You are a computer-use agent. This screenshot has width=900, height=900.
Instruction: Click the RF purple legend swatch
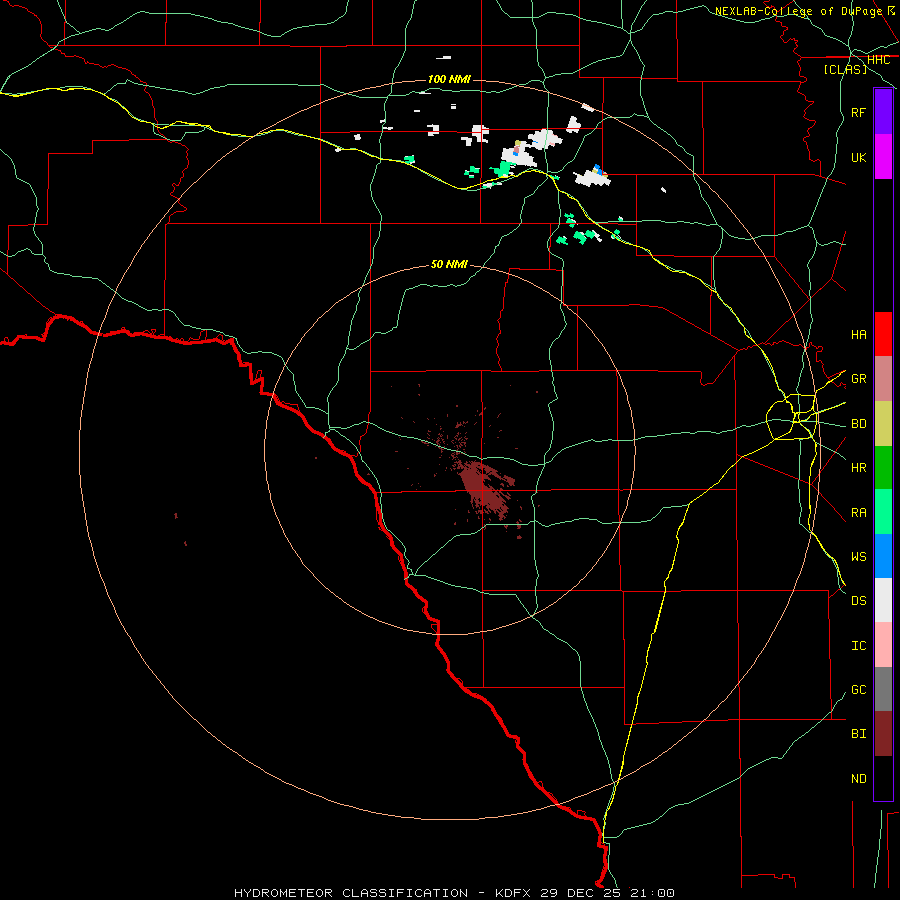[883, 112]
